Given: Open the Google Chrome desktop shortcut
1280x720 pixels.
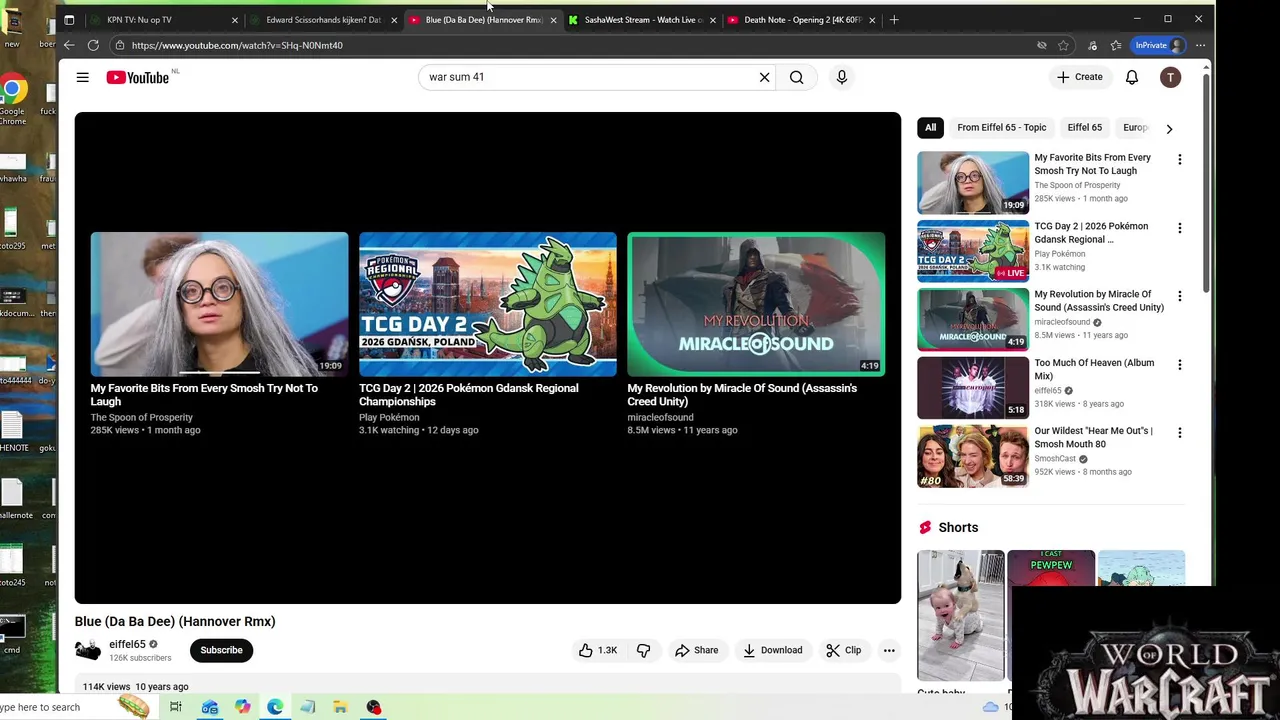Looking at the screenshot, I should point(12,100).
